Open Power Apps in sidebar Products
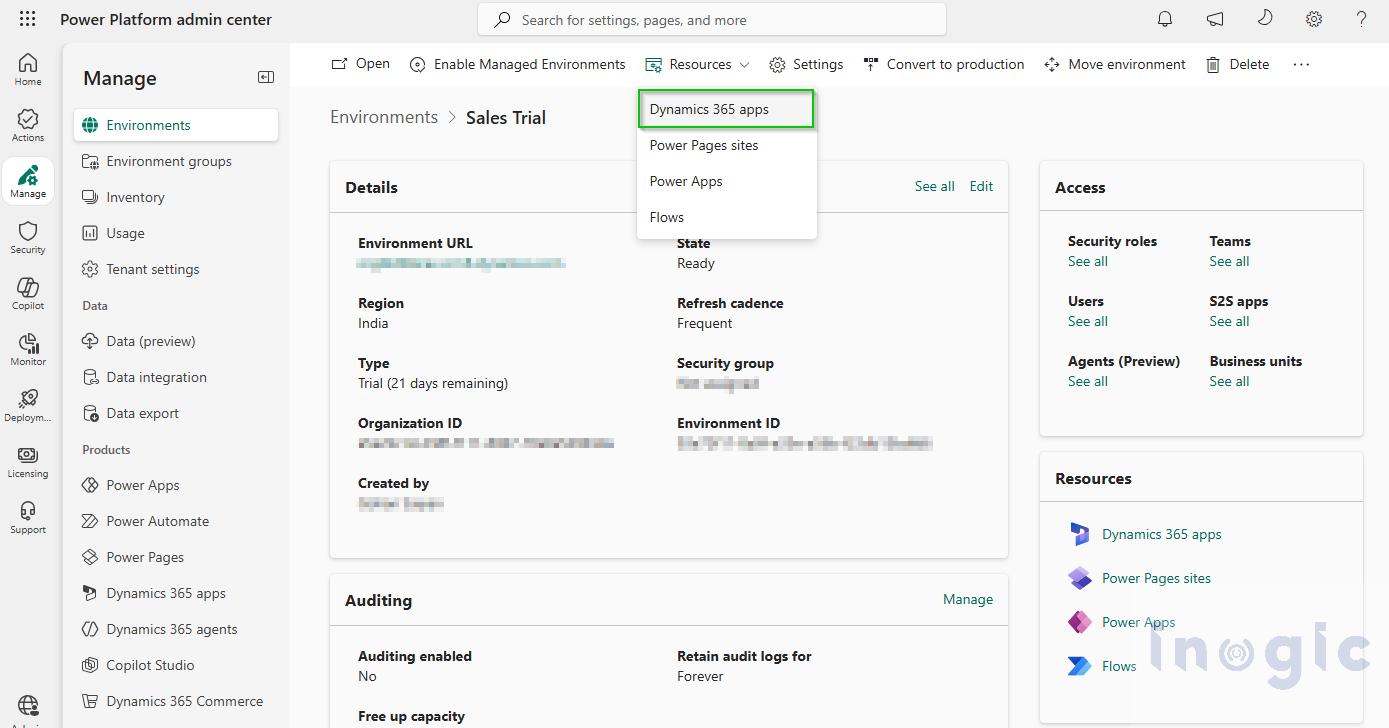 point(176,485)
